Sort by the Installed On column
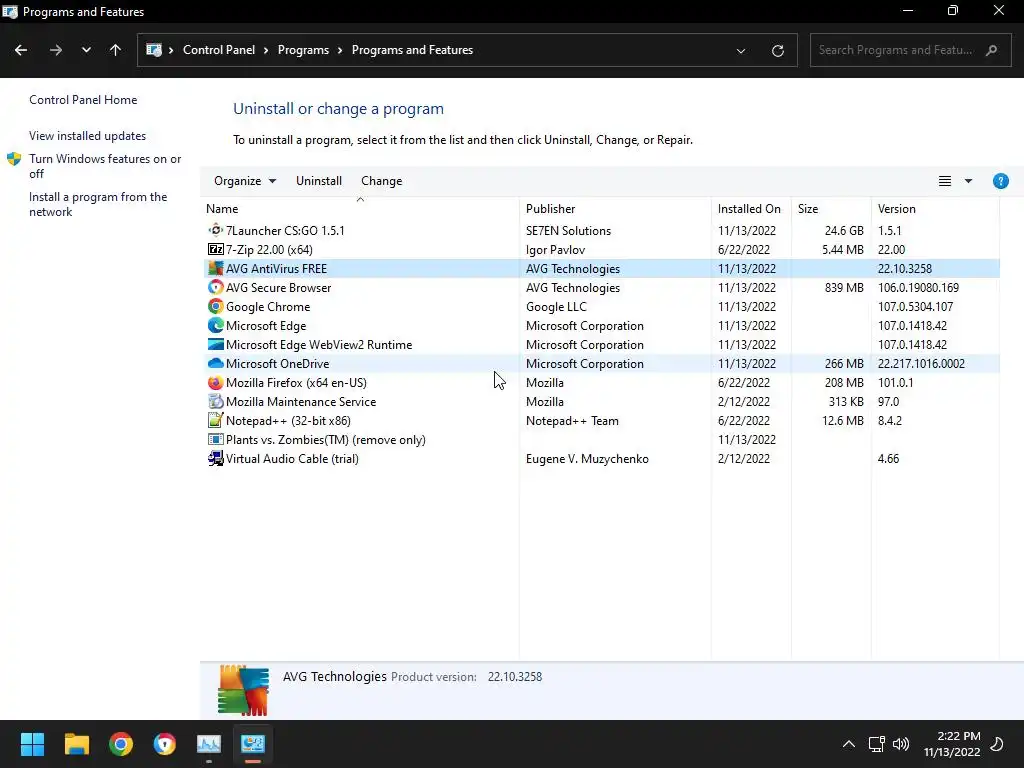1024x768 pixels. pyautogui.click(x=751, y=208)
